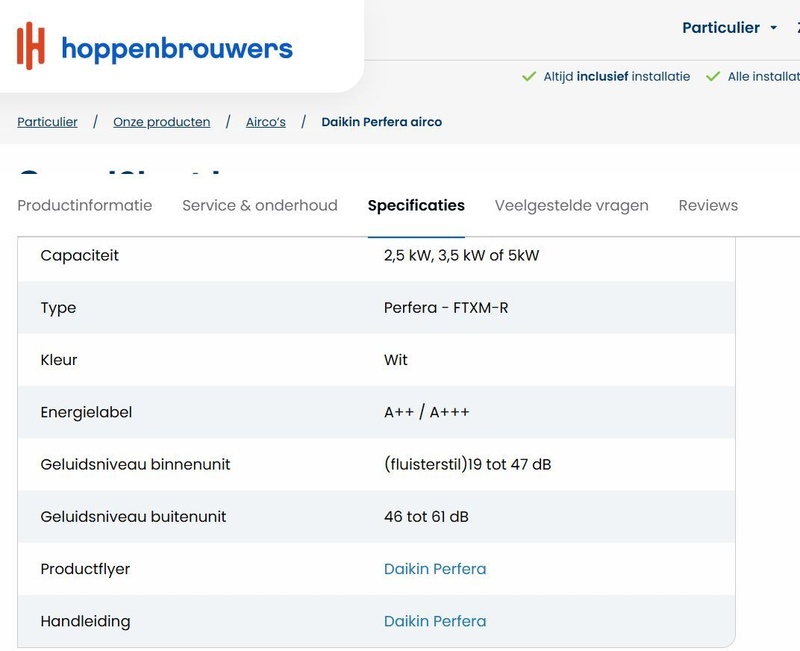
Task: Open the Airco's breadcrumb link
Action: tap(266, 122)
